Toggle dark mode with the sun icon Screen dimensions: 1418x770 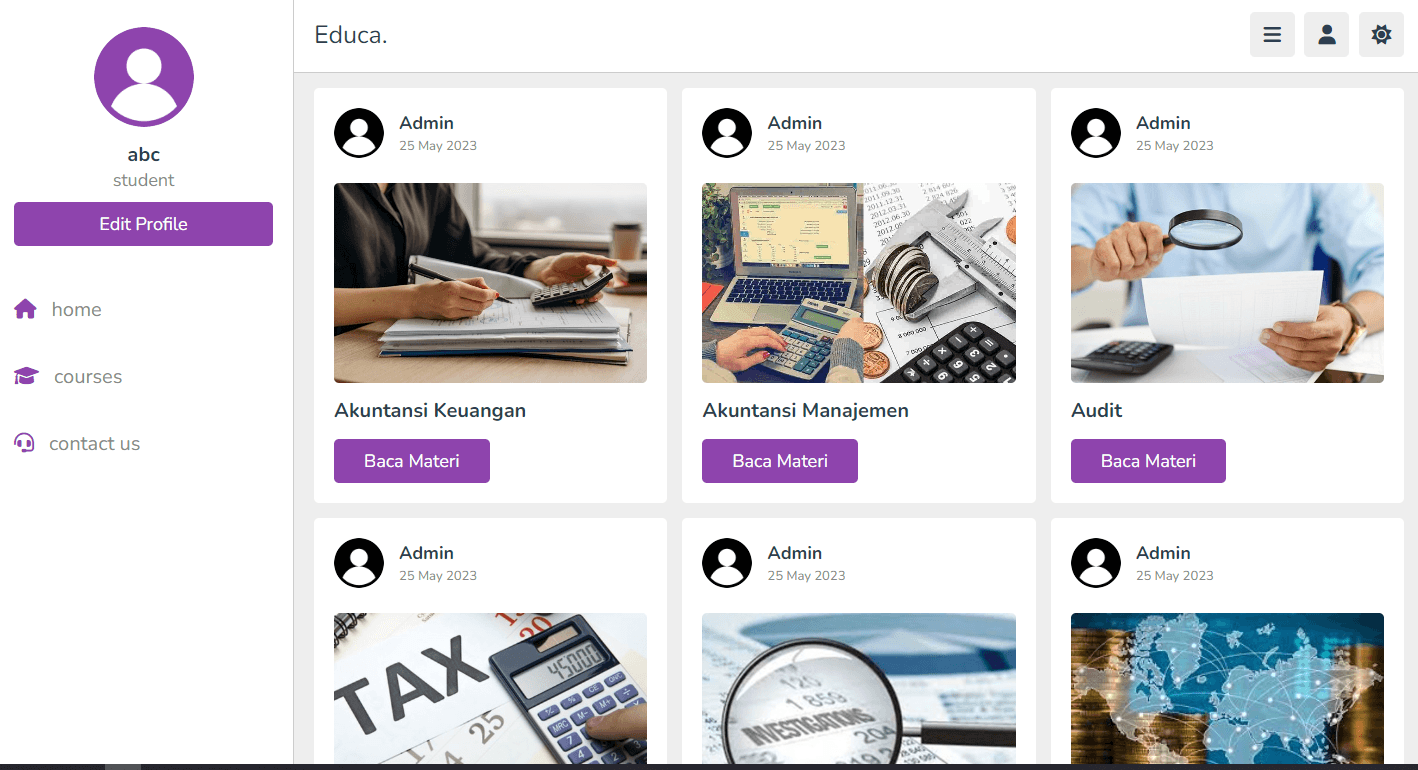[x=1381, y=35]
